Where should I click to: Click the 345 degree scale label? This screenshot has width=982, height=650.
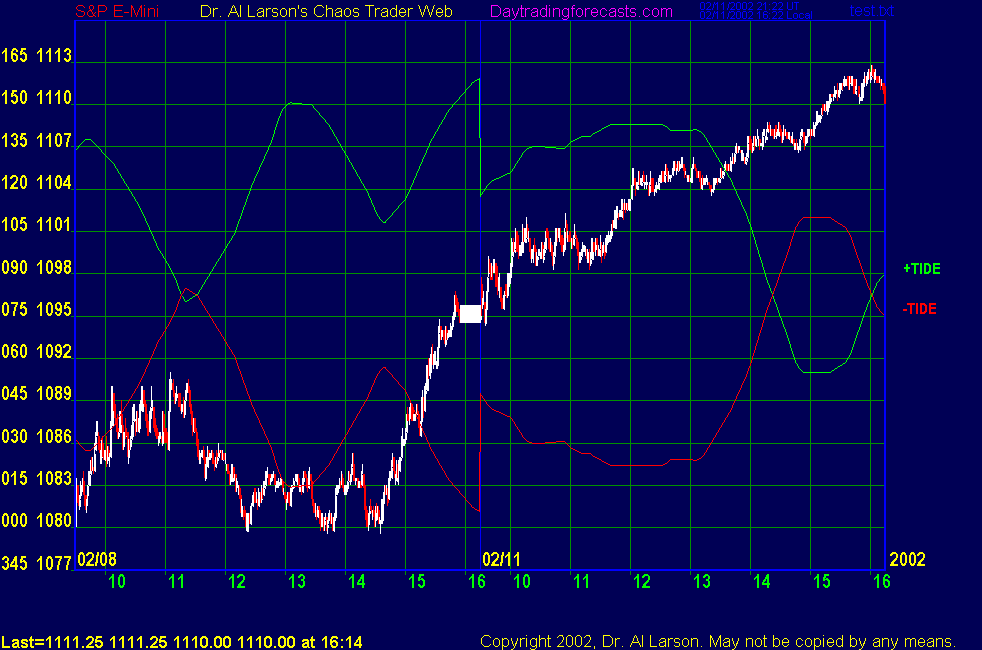coord(15,564)
